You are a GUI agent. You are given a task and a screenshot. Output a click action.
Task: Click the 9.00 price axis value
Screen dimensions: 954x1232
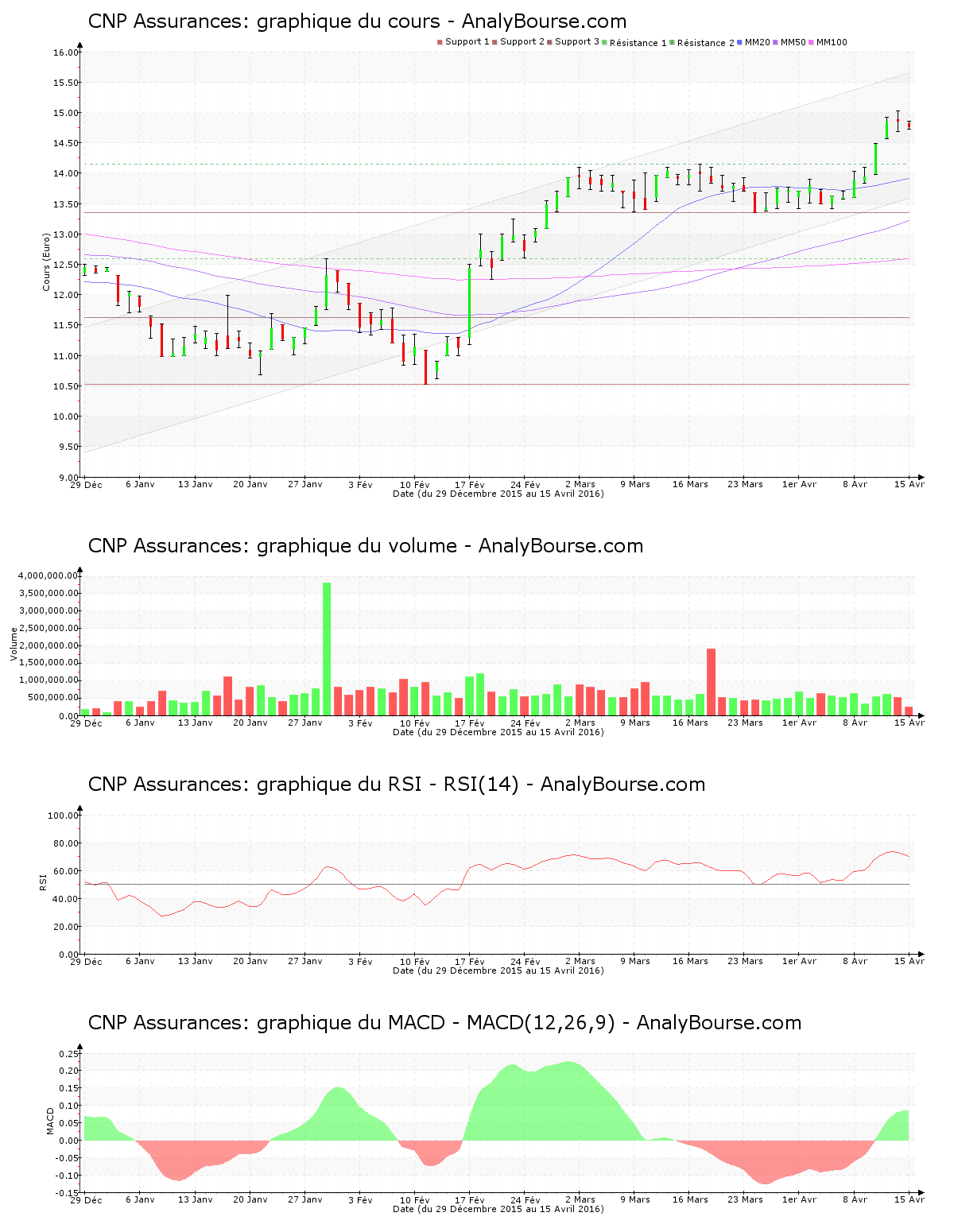click(68, 478)
